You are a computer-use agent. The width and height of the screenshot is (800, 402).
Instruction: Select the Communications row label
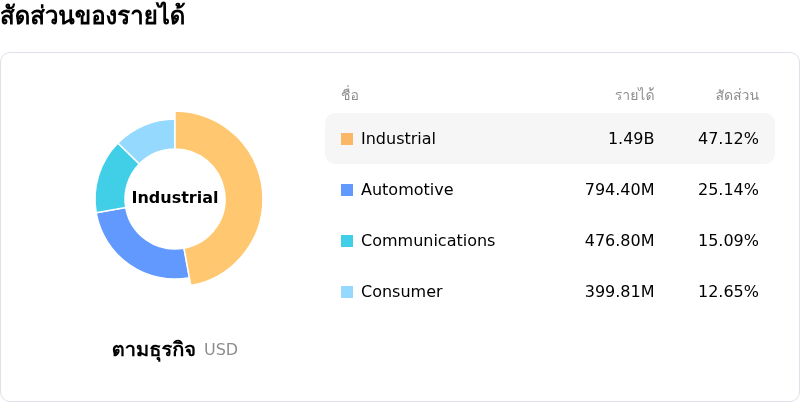(x=428, y=241)
